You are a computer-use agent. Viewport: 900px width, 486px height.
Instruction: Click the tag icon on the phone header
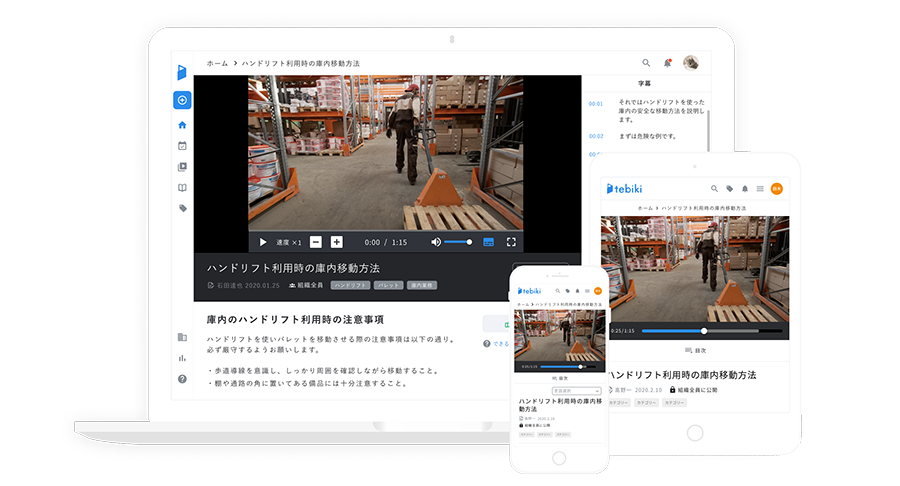click(568, 291)
